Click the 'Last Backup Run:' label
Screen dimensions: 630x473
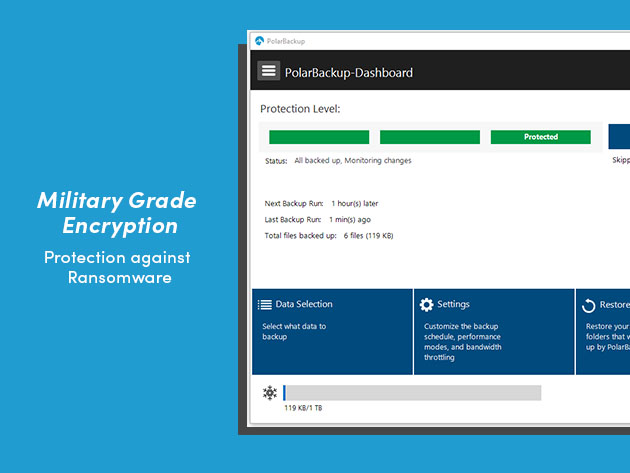click(x=292, y=219)
